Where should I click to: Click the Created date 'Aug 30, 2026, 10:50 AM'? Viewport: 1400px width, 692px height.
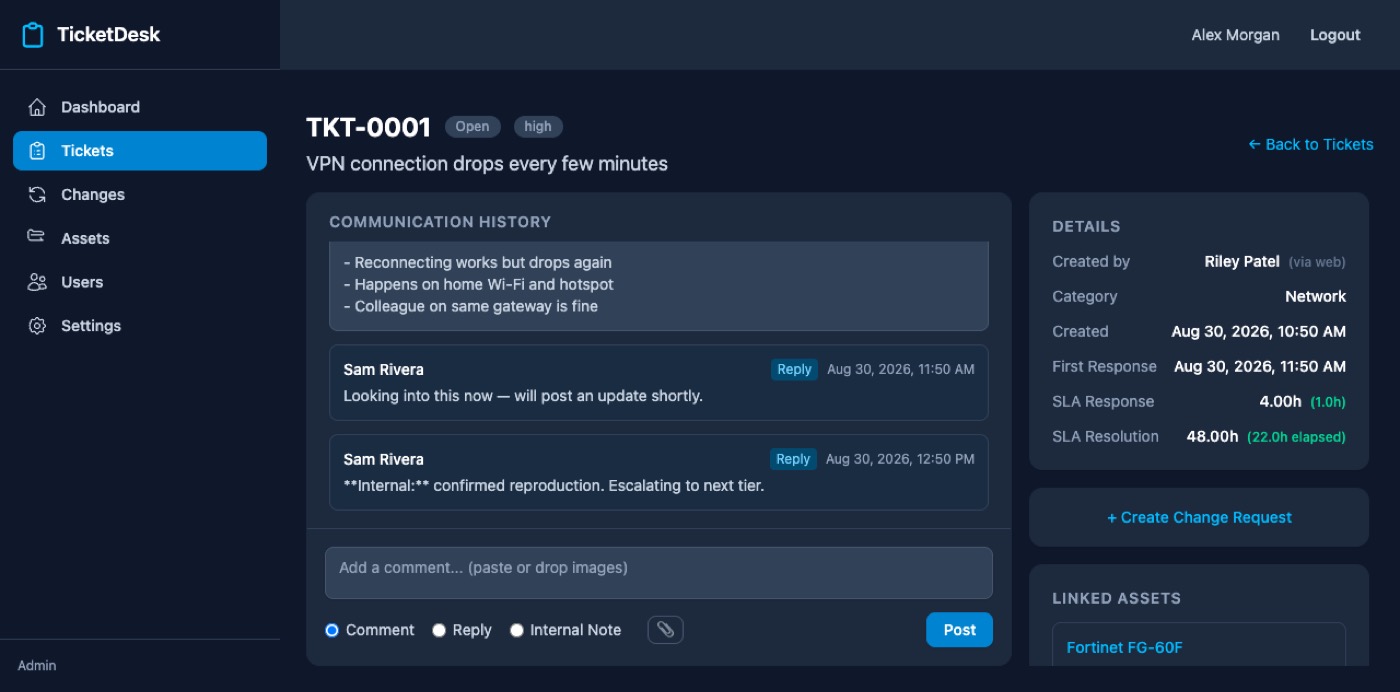(1258, 331)
